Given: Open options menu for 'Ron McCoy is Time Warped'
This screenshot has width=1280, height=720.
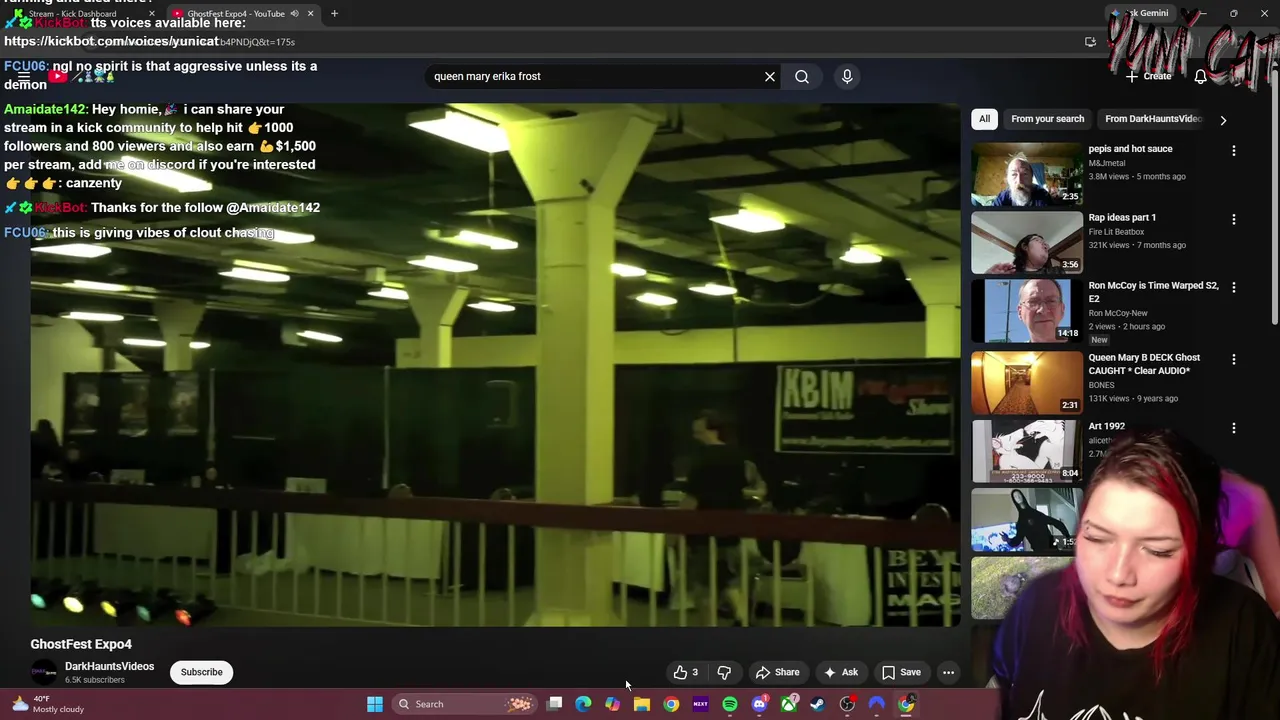Looking at the screenshot, I should coord(1234,287).
